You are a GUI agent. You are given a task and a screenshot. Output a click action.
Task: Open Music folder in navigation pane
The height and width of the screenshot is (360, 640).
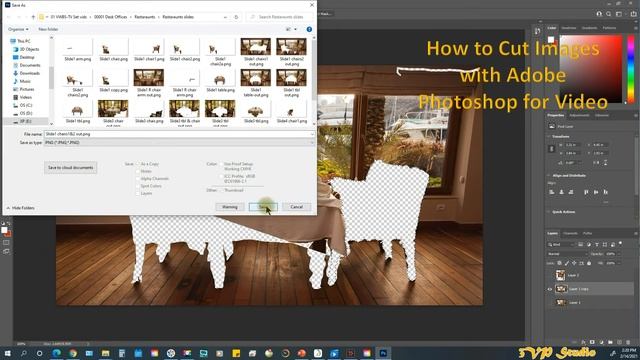pos(22,81)
